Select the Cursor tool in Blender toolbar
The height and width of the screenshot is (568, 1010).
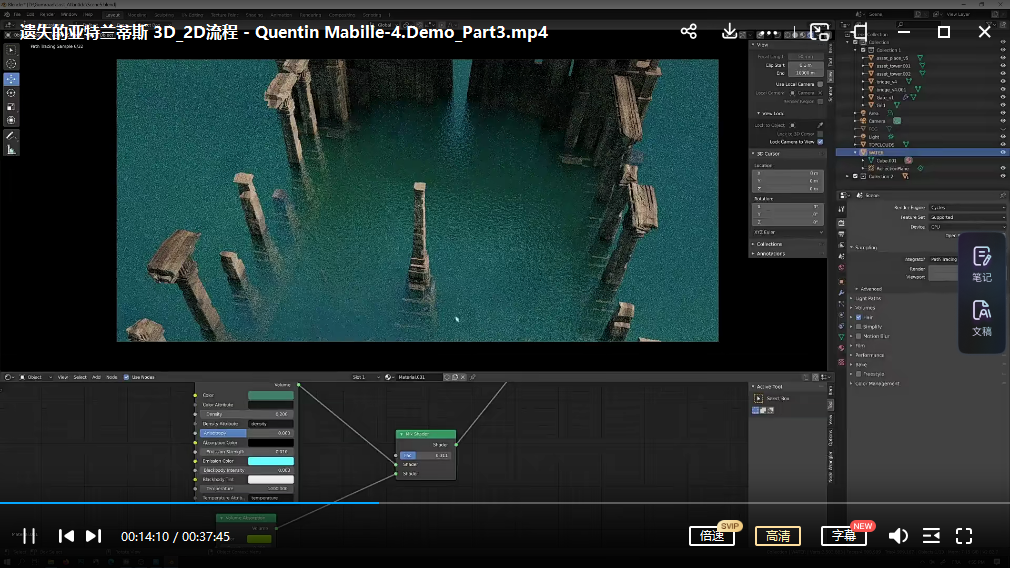pyautogui.click(x=11, y=64)
